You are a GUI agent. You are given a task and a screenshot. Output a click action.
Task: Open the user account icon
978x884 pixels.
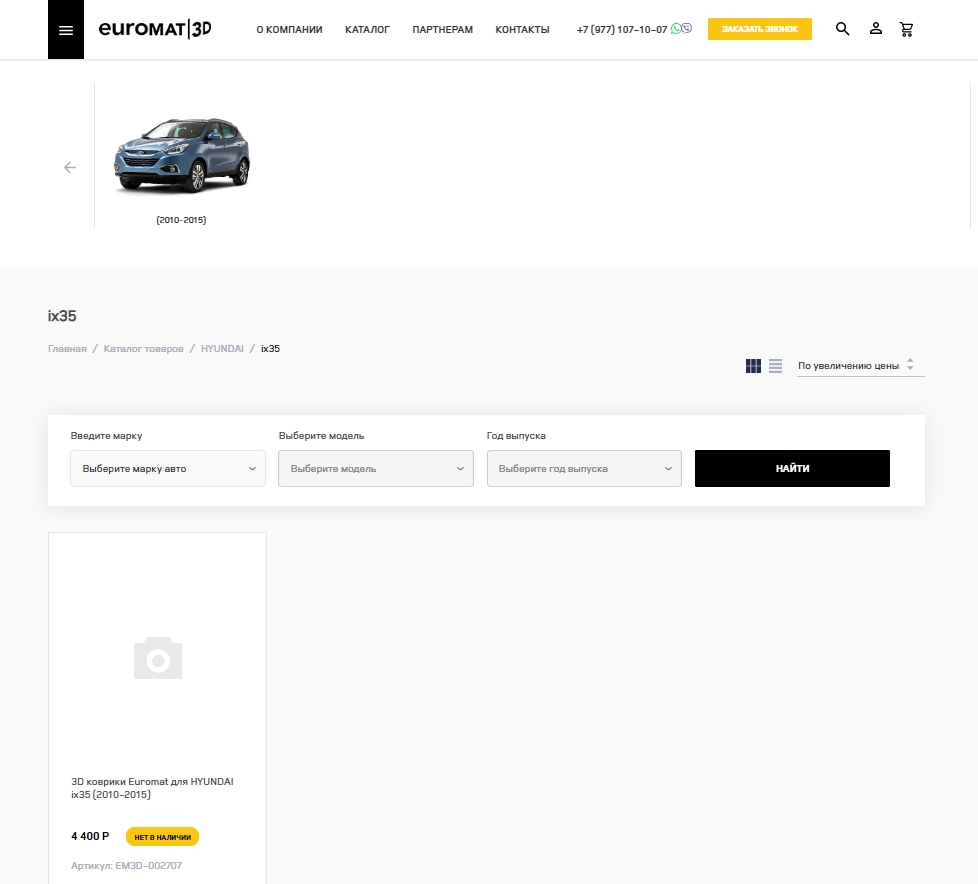[x=875, y=29]
